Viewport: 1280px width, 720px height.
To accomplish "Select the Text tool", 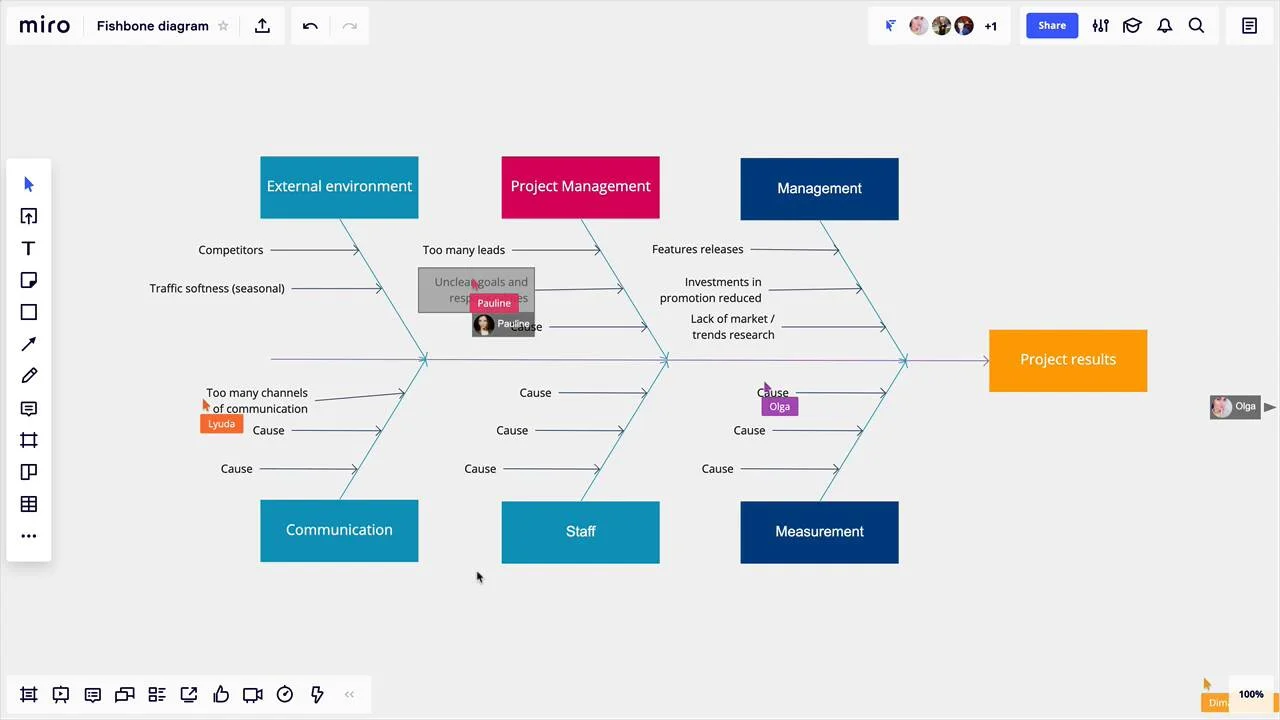I will click(29, 249).
